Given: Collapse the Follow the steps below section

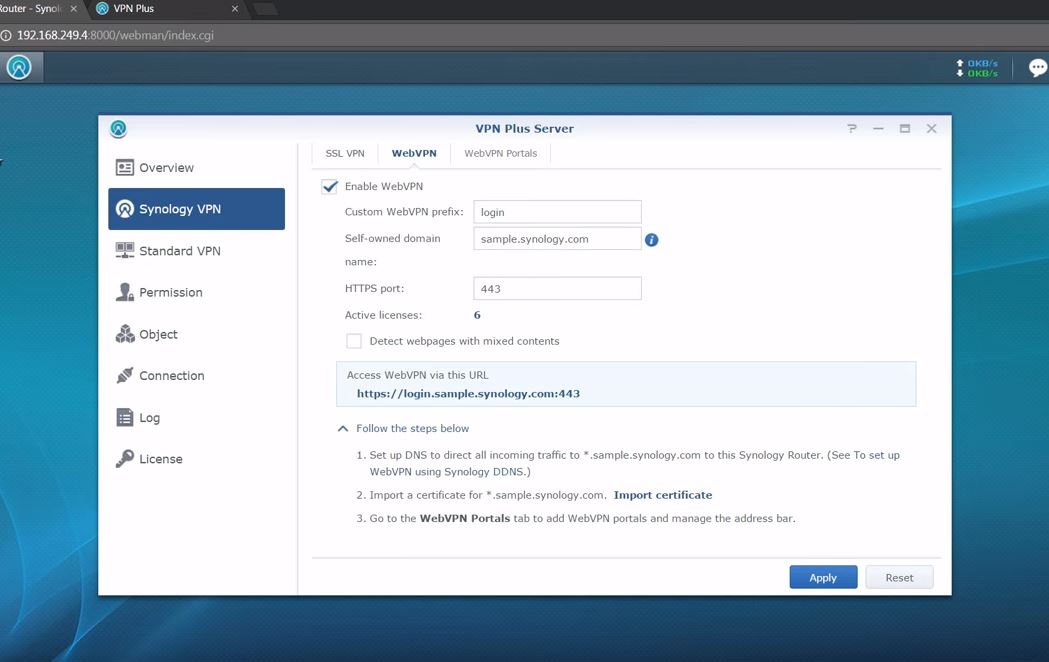Looking at the screenshot, I should (x=343, y=429).
